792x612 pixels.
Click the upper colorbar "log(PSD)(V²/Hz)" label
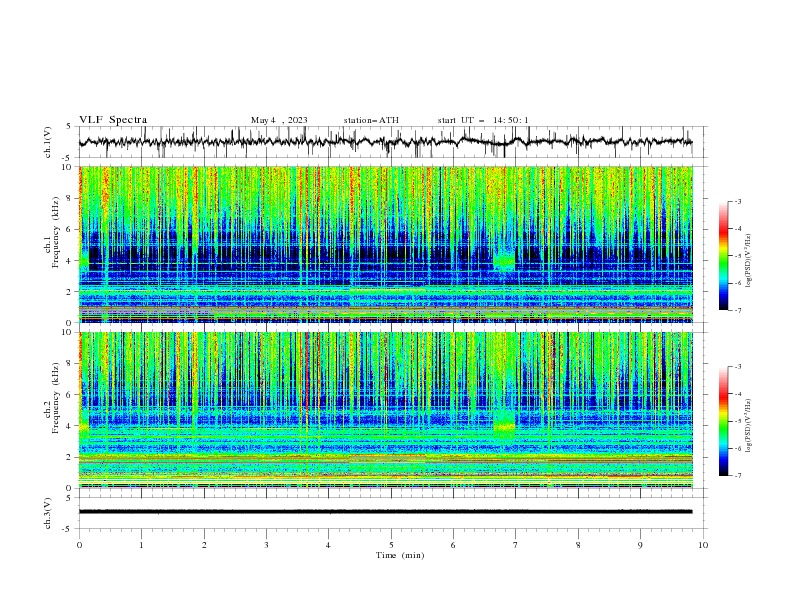(x=750, y=261)
